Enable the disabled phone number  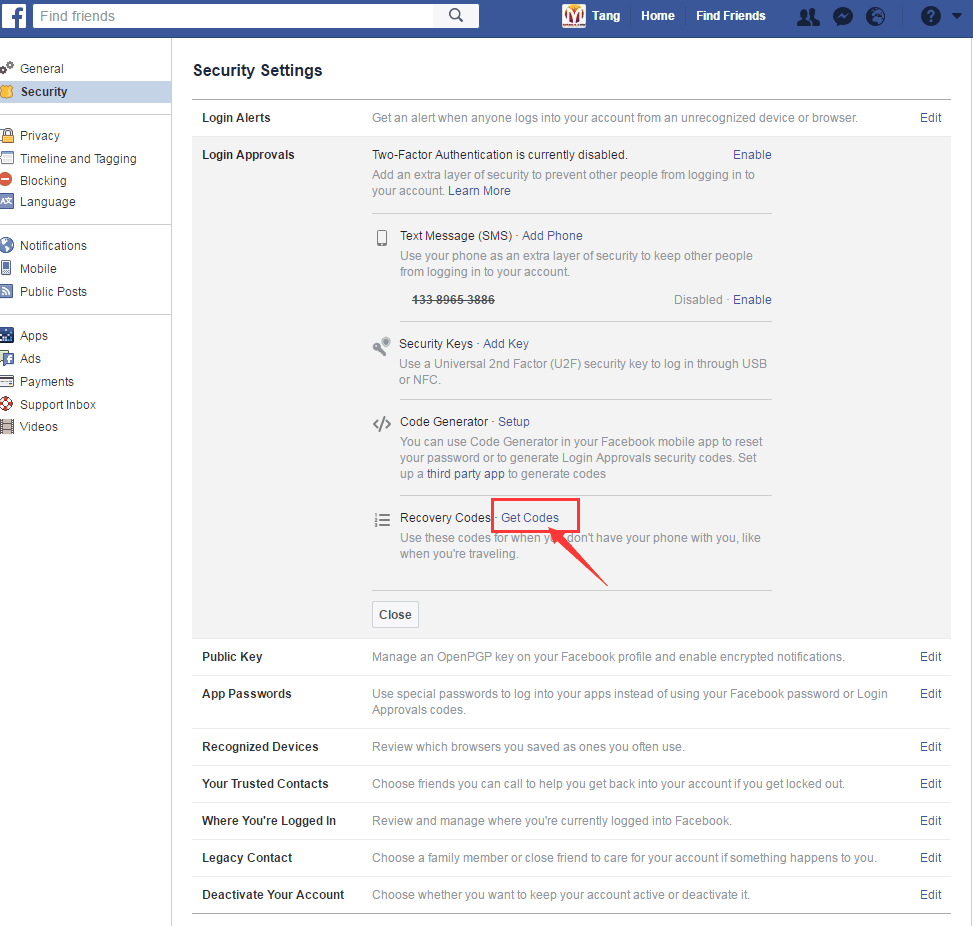click(x=752, y=300)
